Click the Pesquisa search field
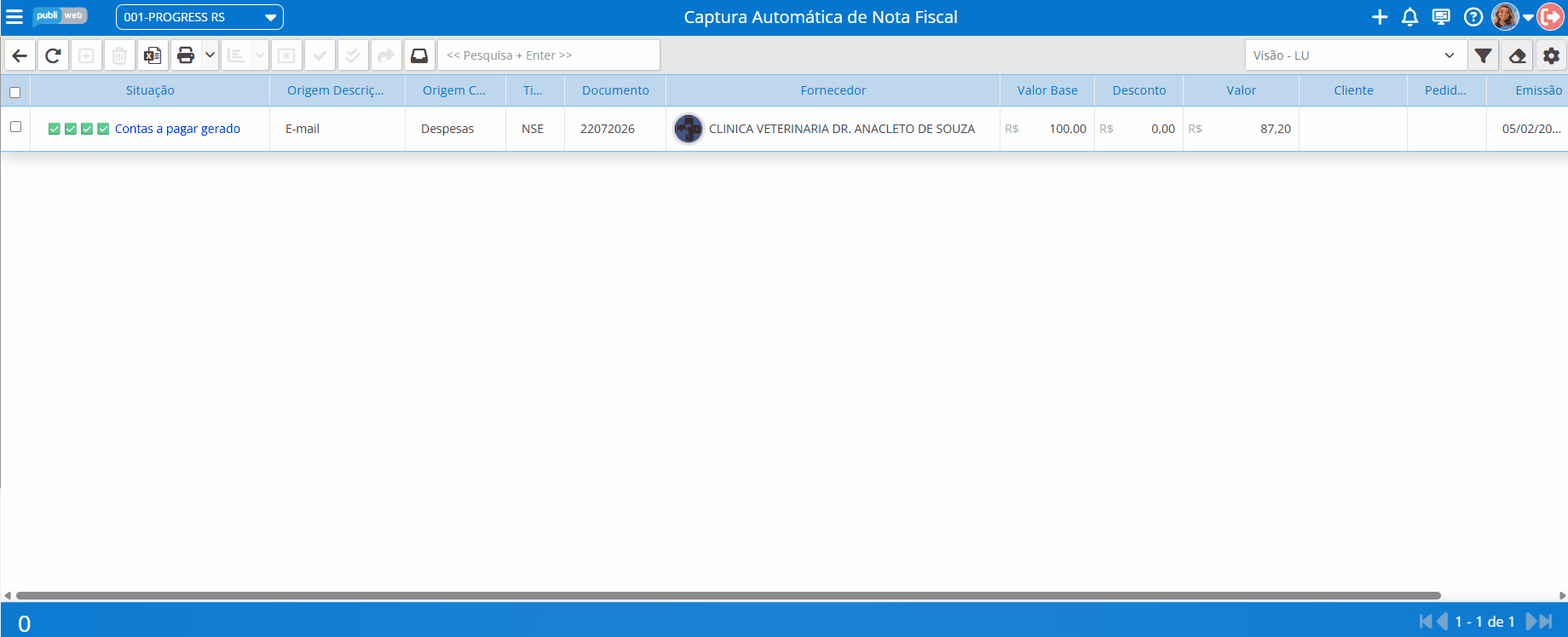 point(549,55)
